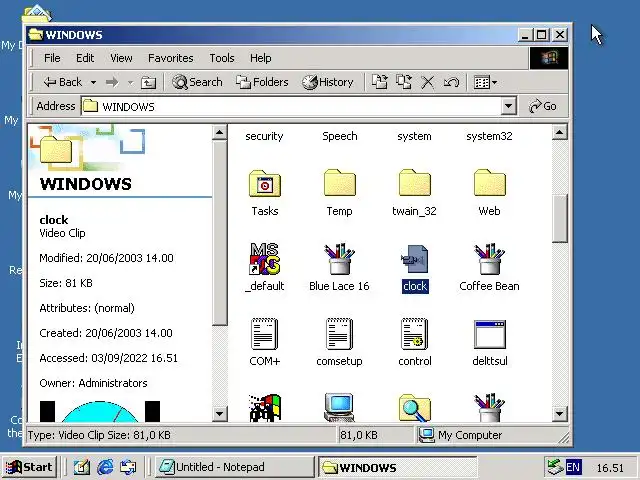Image resolution: width=640 pixels, height=480 pixels.
Task: Select the delttsul application icon
Action: 489,334
